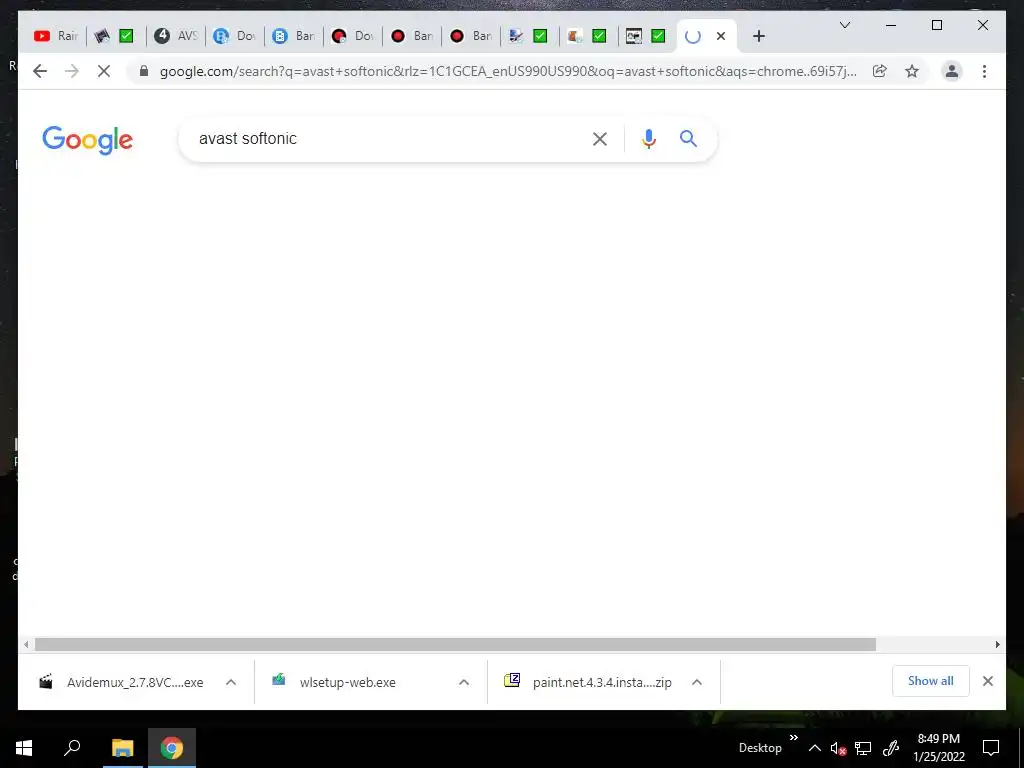
Task: Submit search with the magnifier icon
Action: coord(688,138)
